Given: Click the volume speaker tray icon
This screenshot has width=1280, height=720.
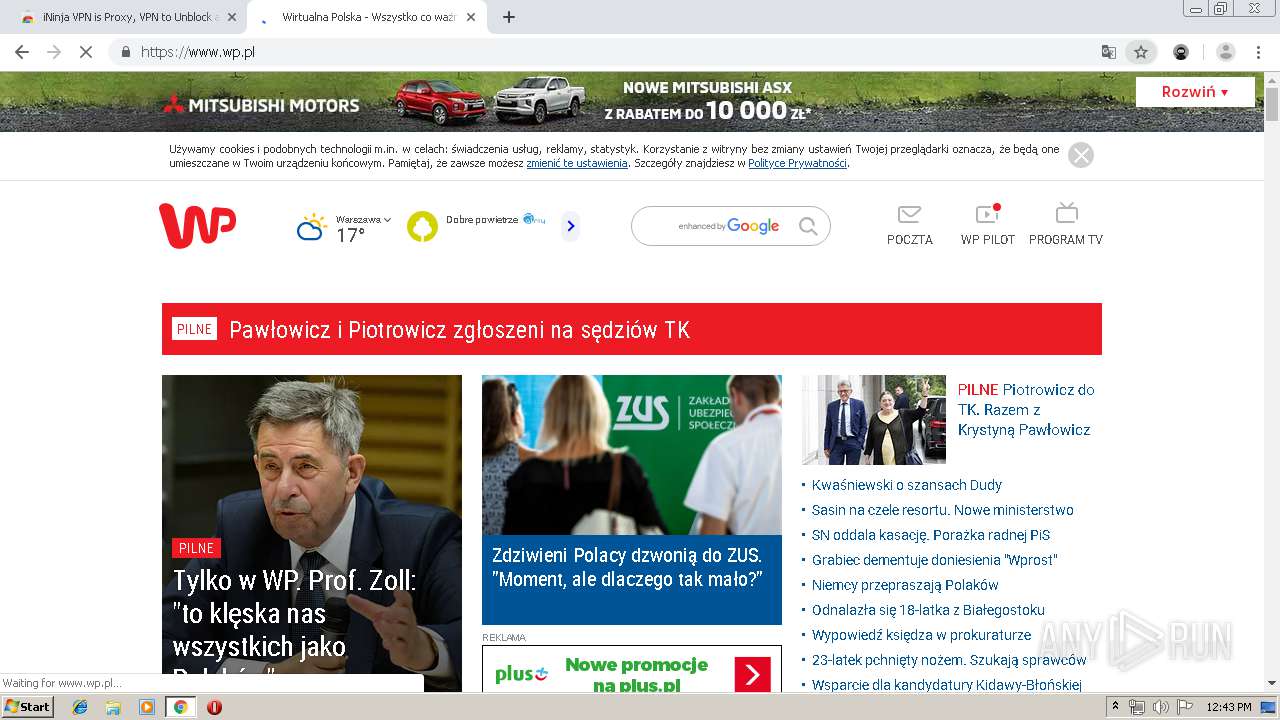Looking at the screenshot, I should pos(1160,707).
